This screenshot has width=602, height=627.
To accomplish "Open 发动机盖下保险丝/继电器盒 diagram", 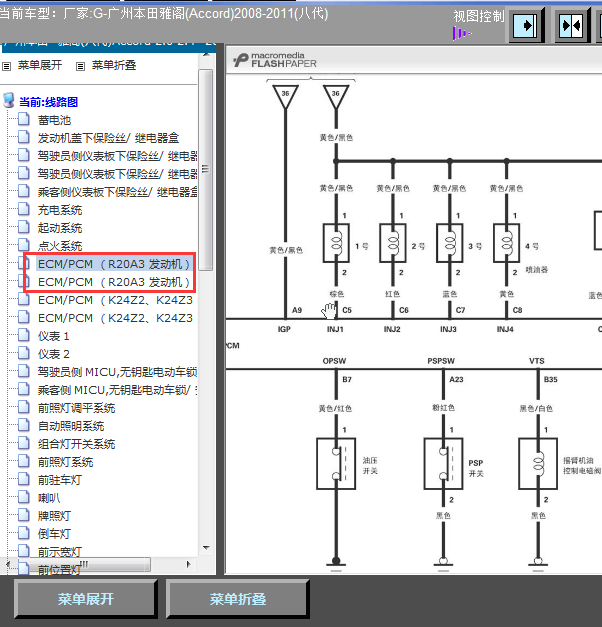I will [x=108, y=138].
